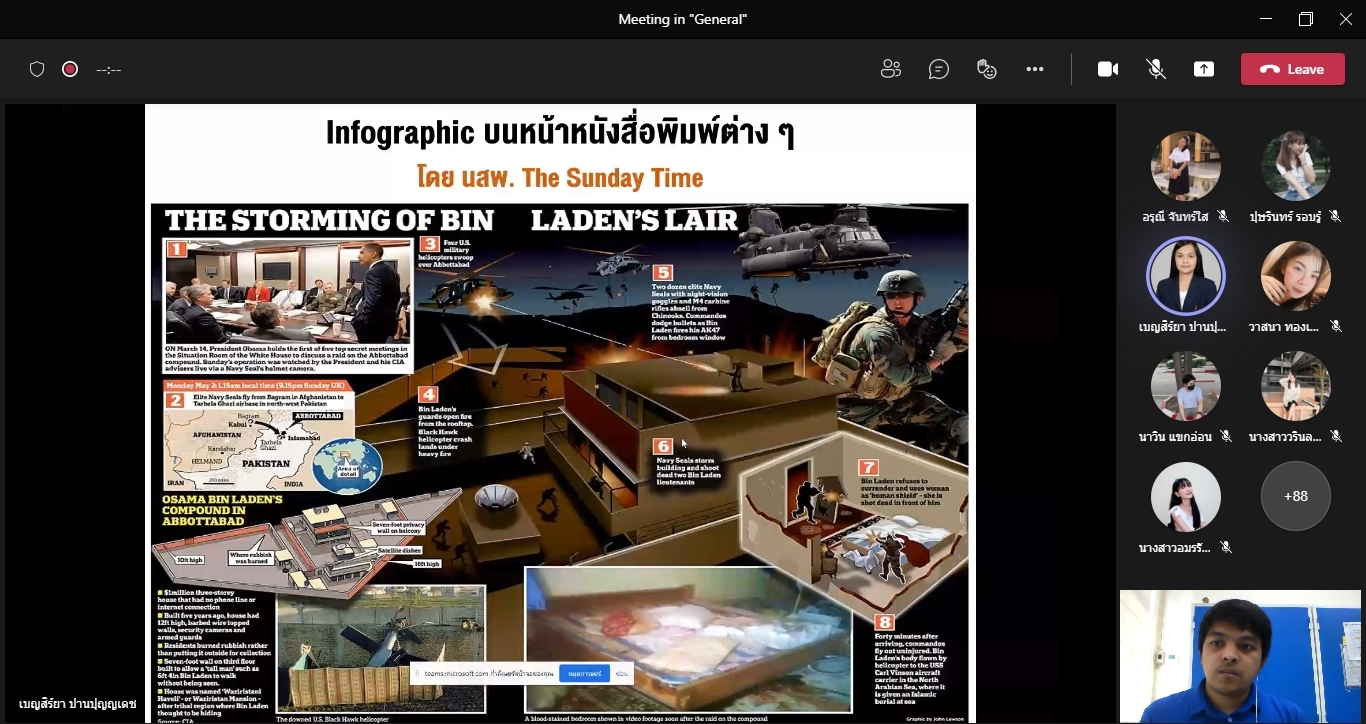Click the name text เบญสิริยา ปานปุ under avatar
The image size is (1366, 724).
(1182, 327)
